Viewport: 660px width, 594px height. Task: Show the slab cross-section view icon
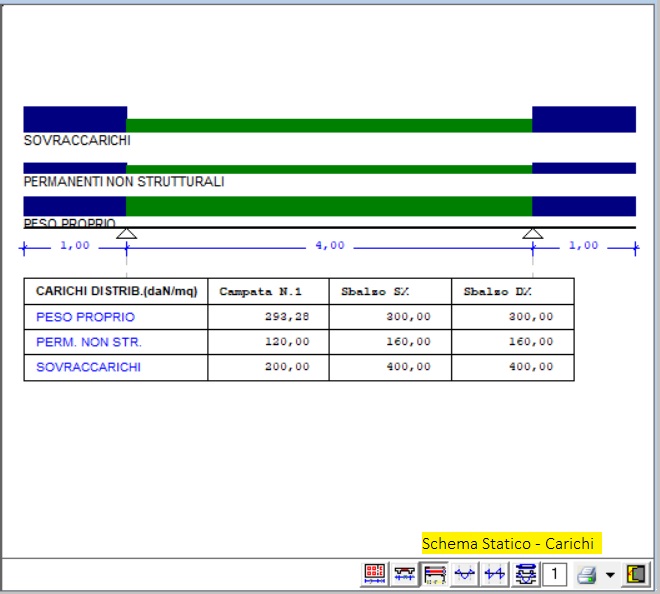[x=405, y=574]
